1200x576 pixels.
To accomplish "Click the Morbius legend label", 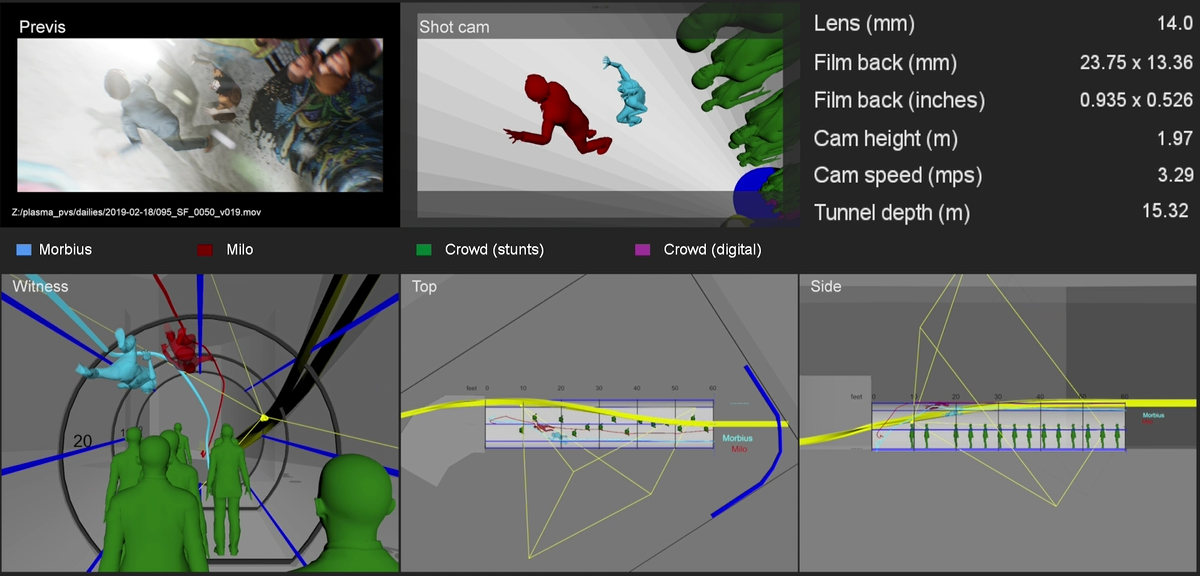I will click(65, 250).
